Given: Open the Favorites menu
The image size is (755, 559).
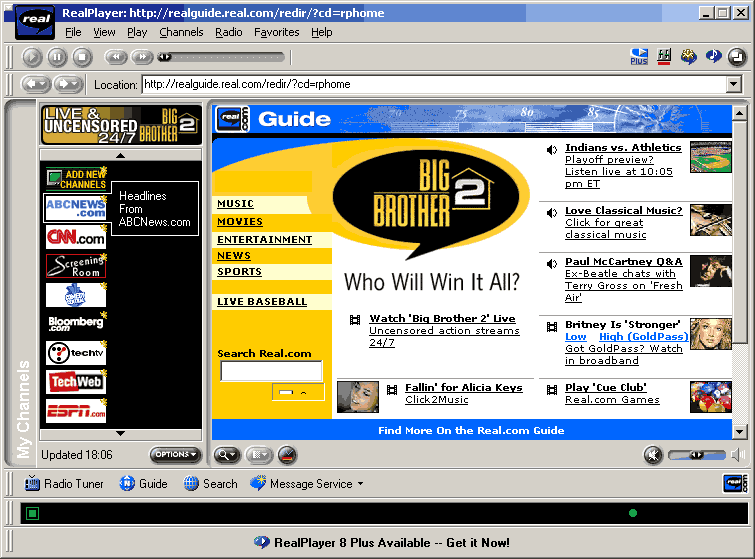Looking at the screenshot, I should 276,32.
